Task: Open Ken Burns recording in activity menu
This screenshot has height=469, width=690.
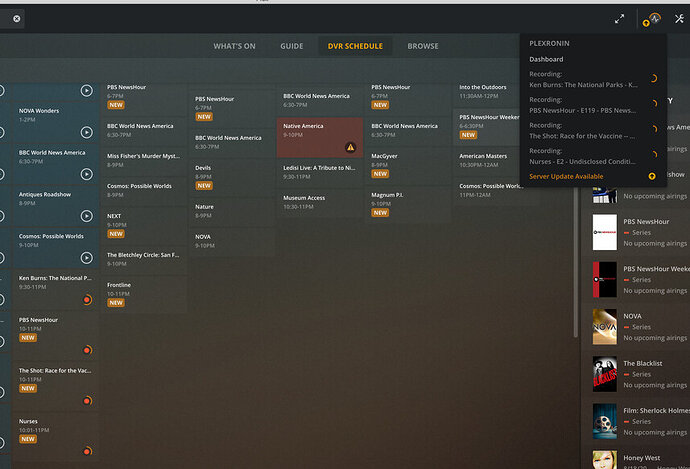Action: [592, 80]
